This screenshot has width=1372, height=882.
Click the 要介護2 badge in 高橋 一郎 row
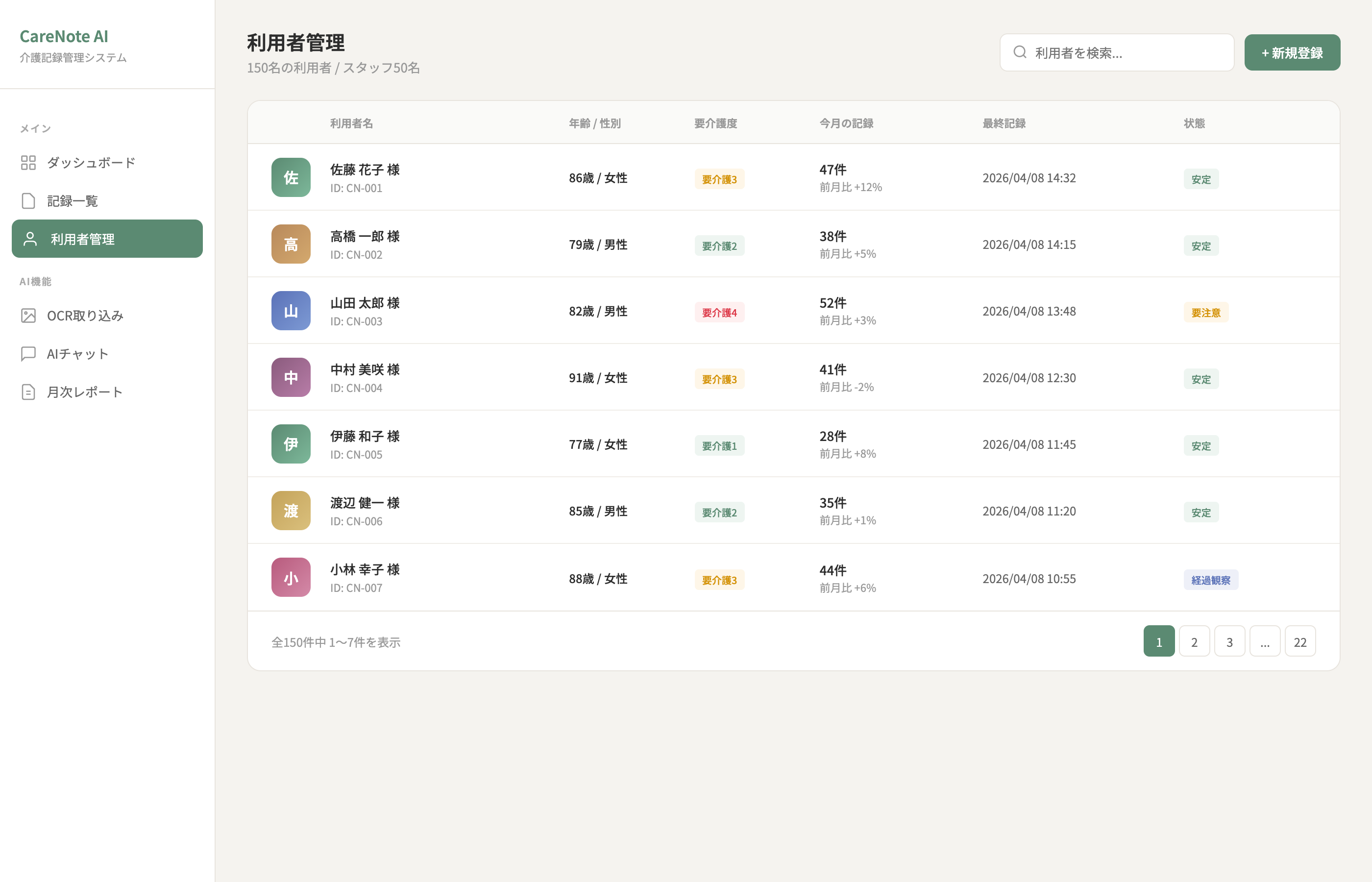(x=719, y=245)
